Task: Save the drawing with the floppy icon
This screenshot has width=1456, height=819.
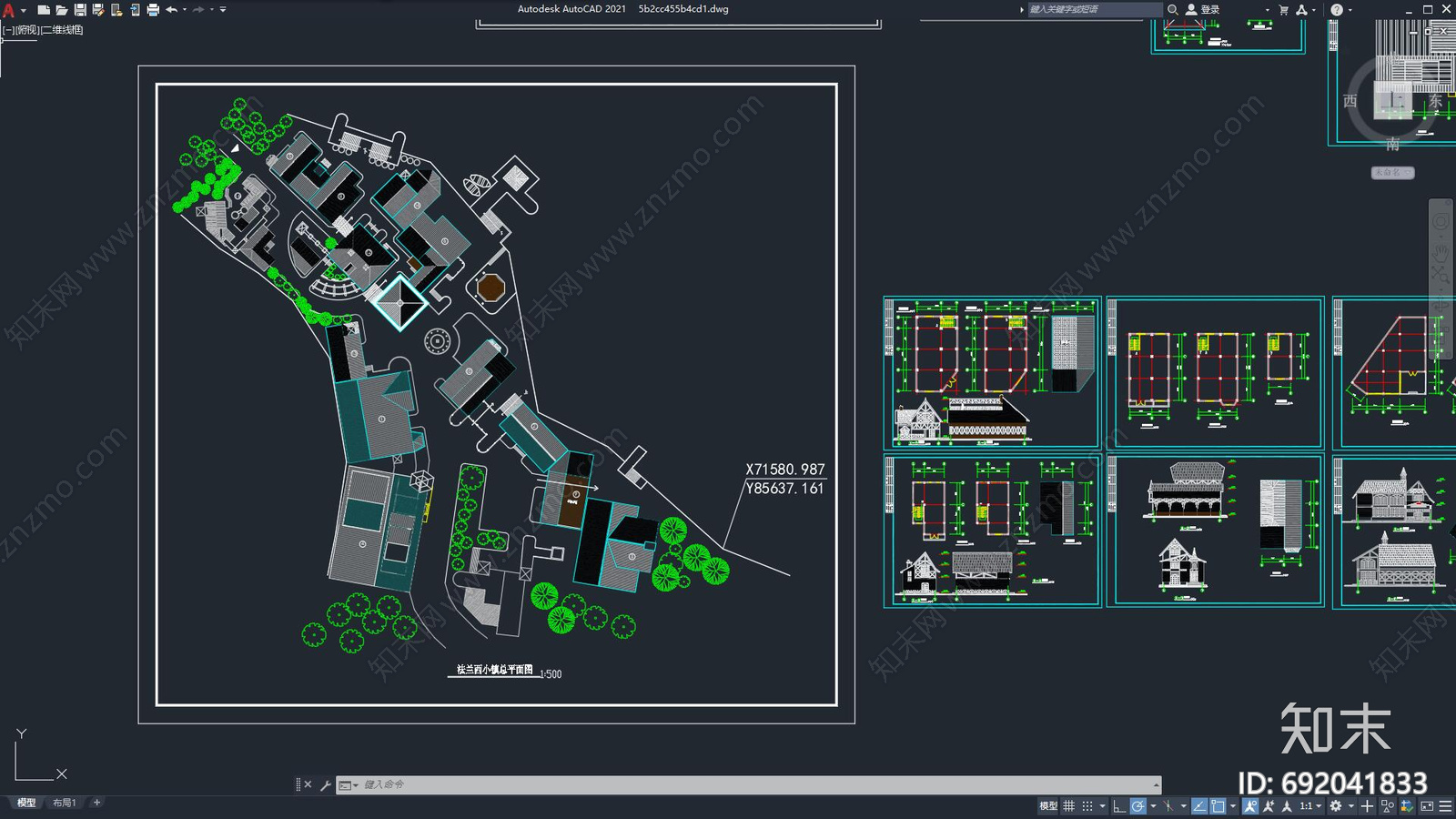Action: [x=80, y=10]
